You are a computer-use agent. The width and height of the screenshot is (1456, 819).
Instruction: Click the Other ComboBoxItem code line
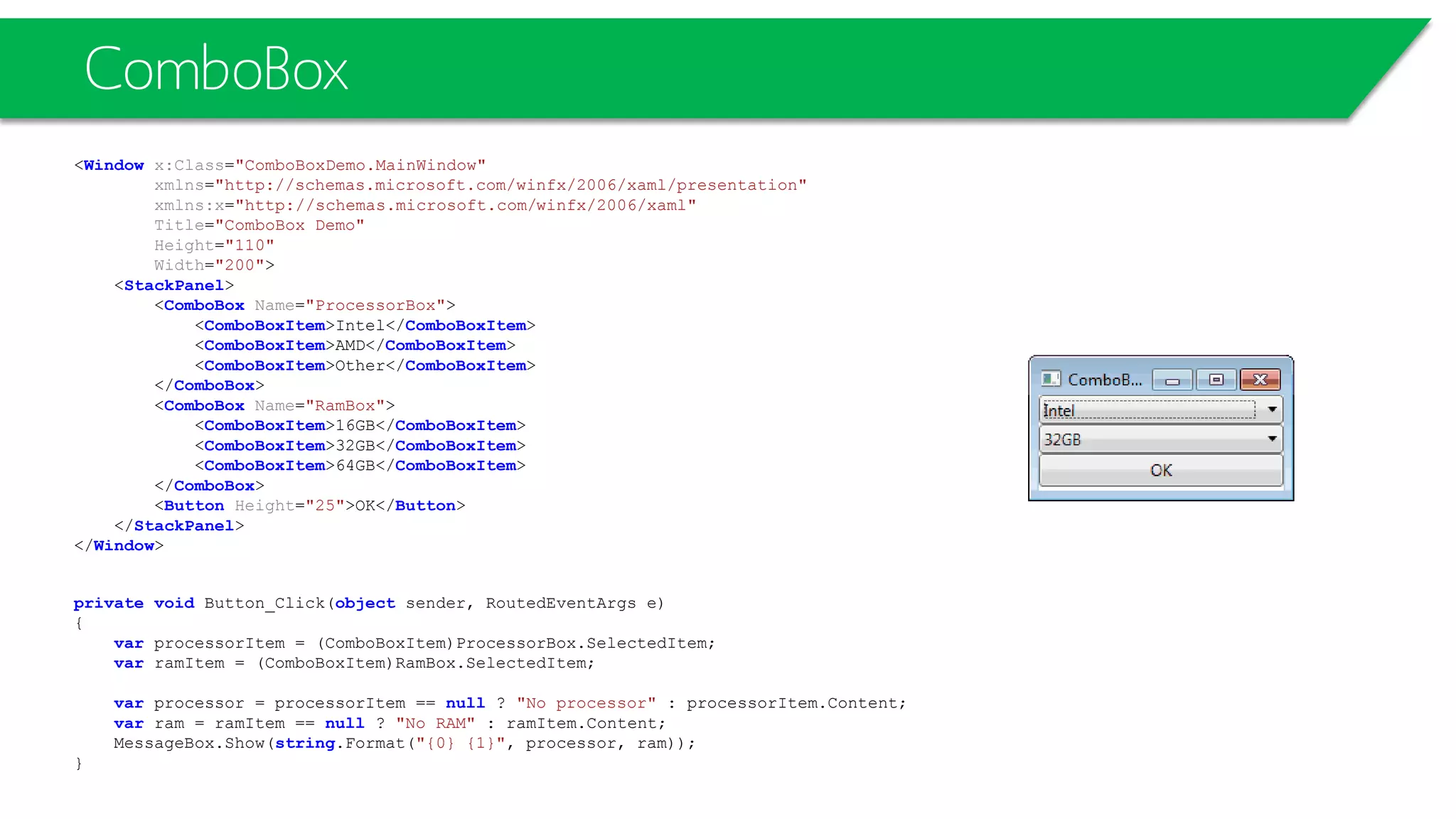[x=365, y=365]
